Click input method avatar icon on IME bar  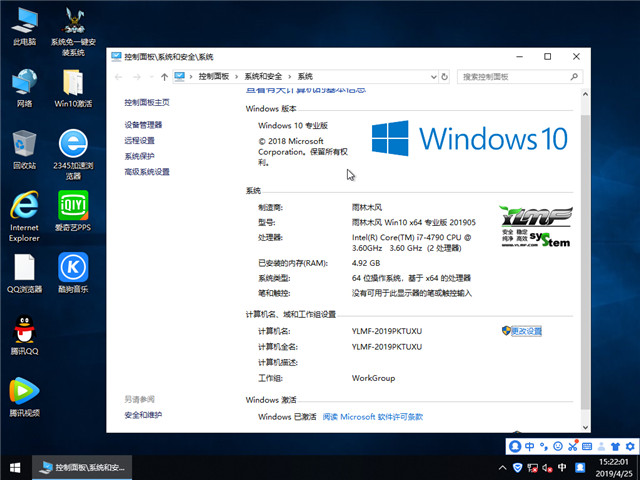515,446
